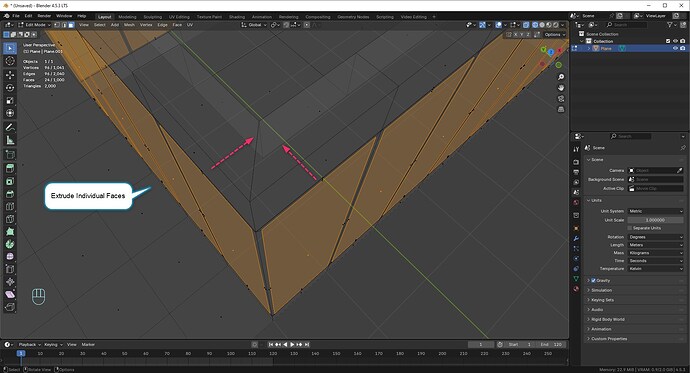Open the File menu

point(16,16)
